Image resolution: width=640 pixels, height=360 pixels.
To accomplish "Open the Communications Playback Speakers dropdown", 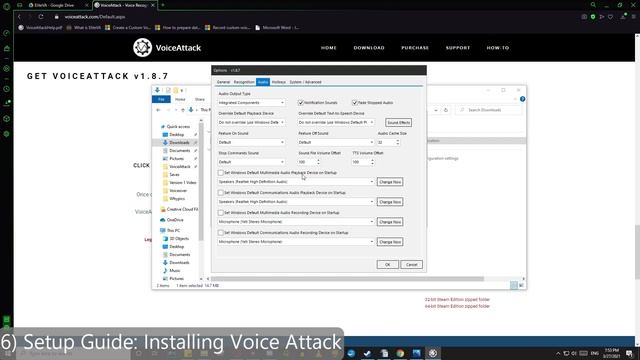I will 296,202.
